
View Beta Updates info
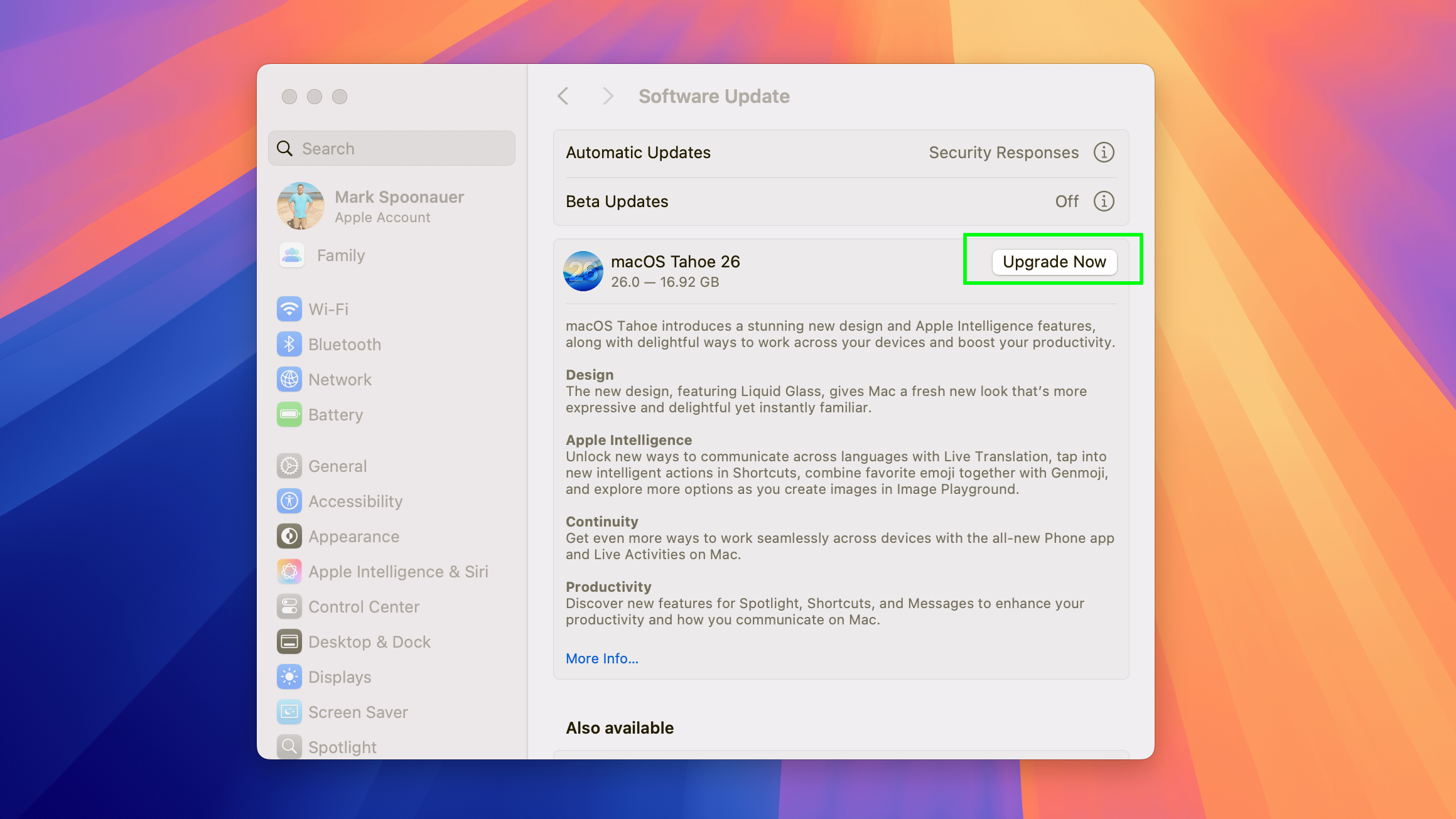(x=1104, y=201)
